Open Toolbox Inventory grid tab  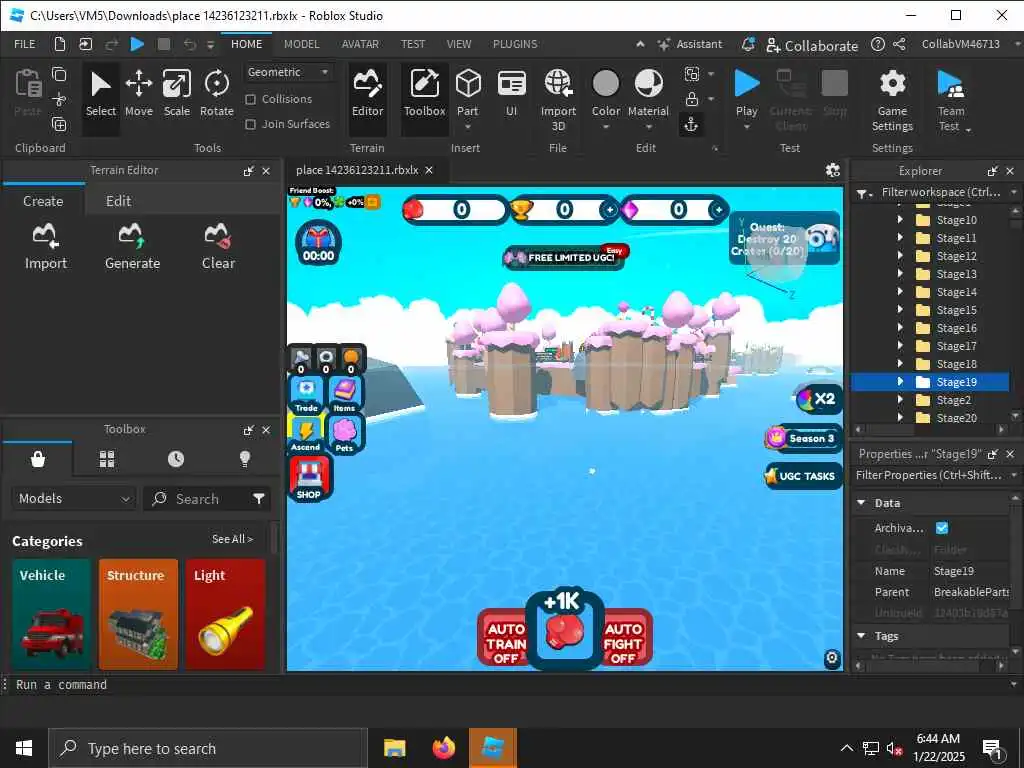(x=107, y=459)
